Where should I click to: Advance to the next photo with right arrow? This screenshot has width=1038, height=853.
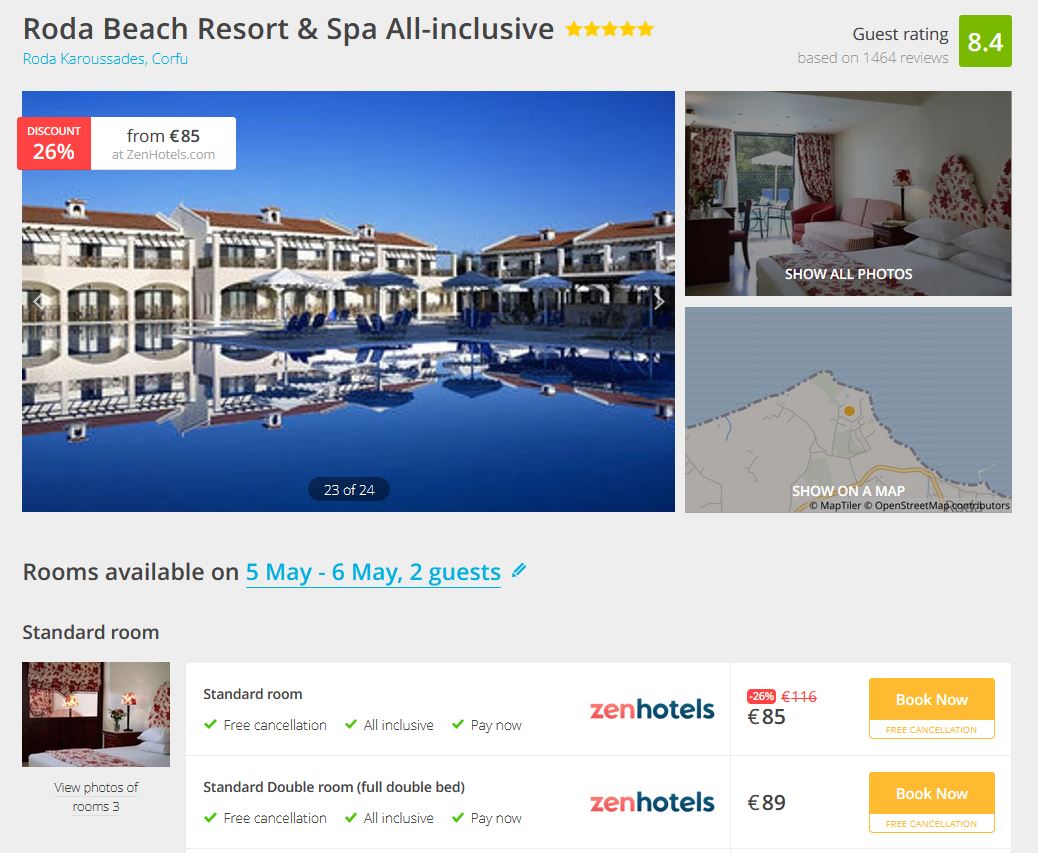coord(659,302)
